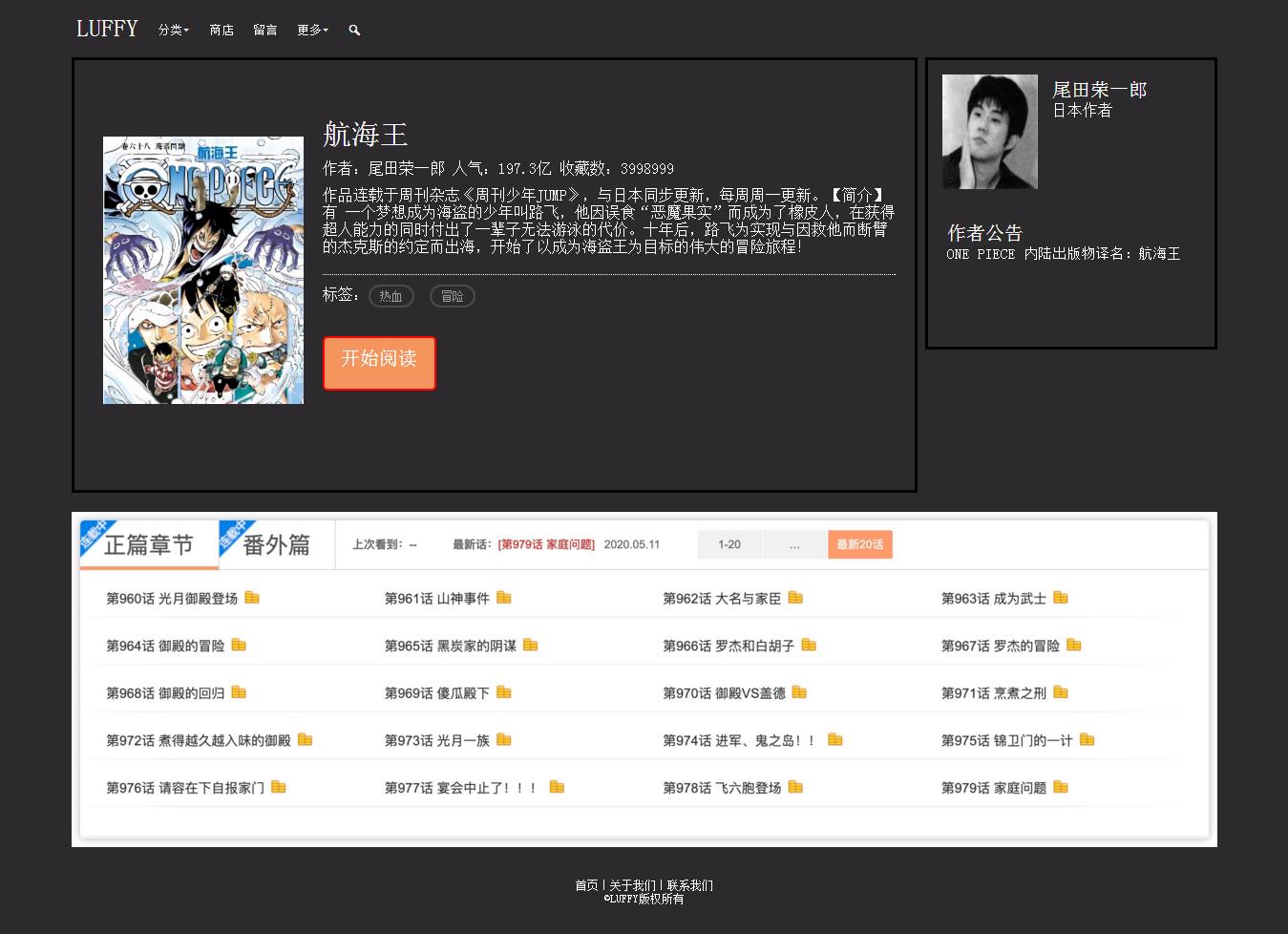This screenshot has width=1288, height=934.
Task: Open chapter 第960话 光月御殿登场
Action: click(x=172, y=599)
